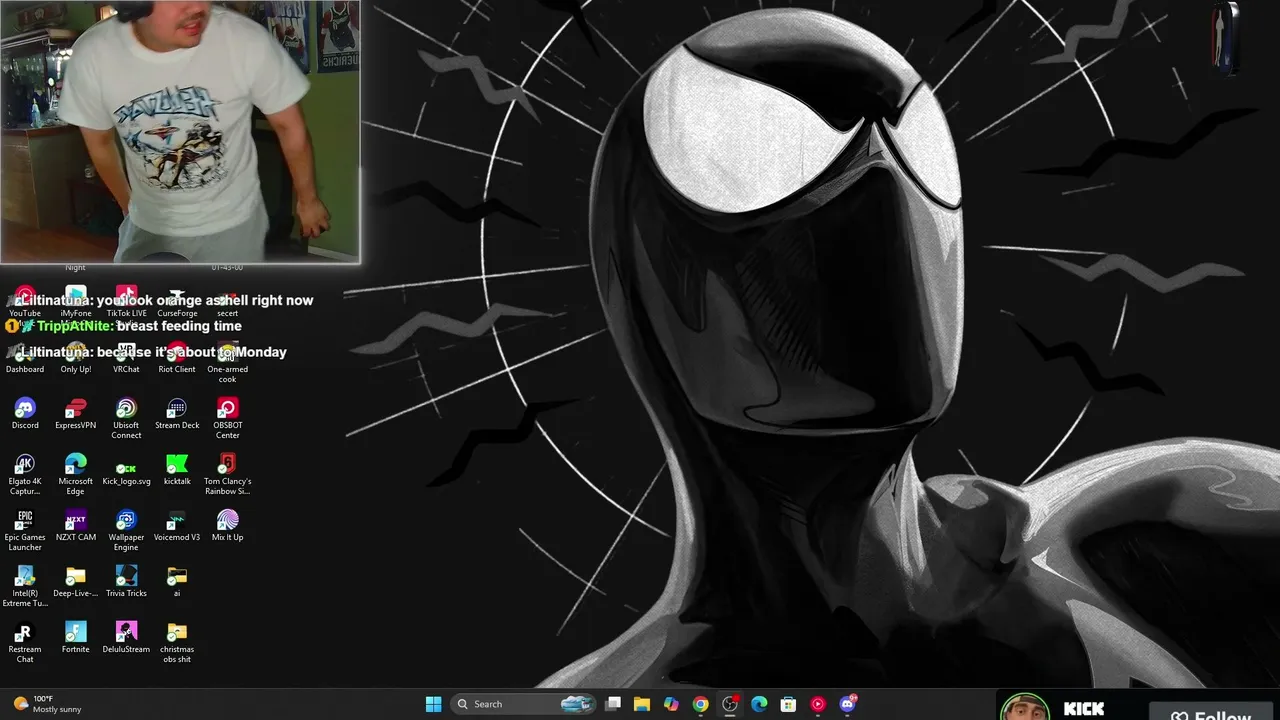Viewport: 1280px width, 720px height.
Task: Open Task View from the taskbar
Action: (x=613, y=704)
